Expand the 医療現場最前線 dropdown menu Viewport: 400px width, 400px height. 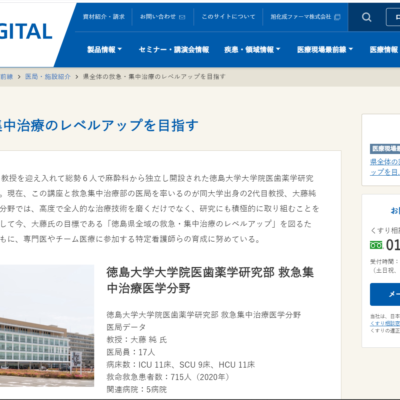point(325,50)
